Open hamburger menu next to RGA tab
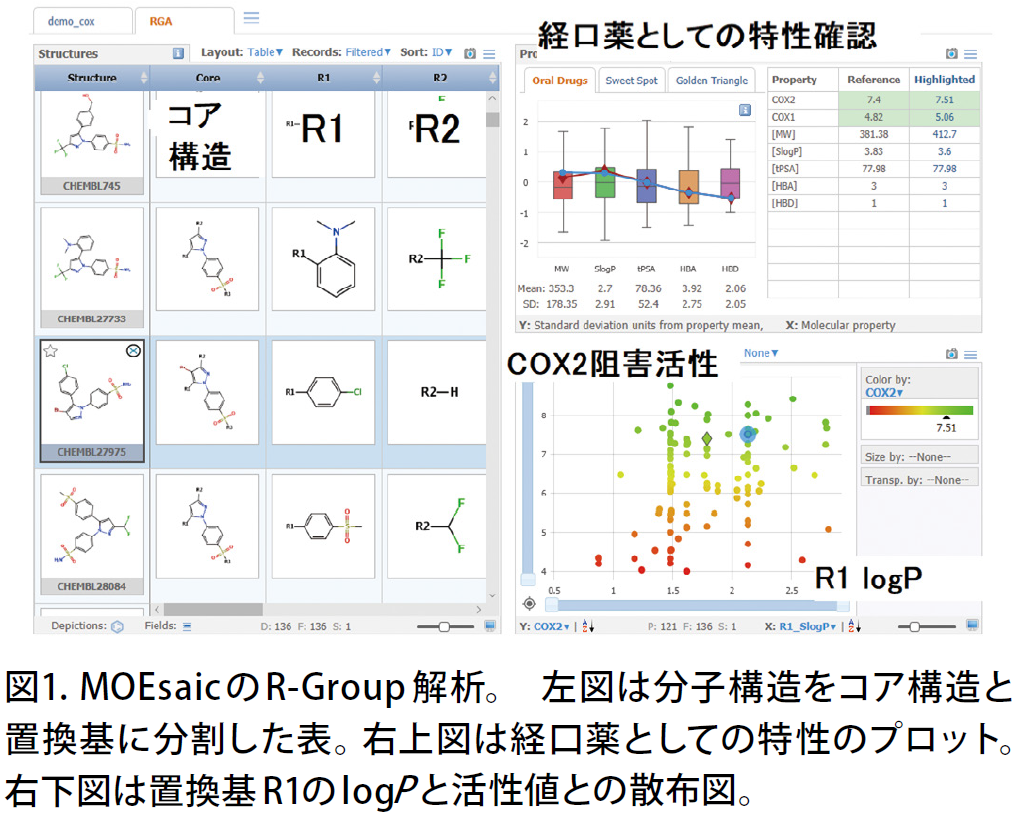This screenshot has height=817, width=1020. pyautogui.click(x=251, y=18)
